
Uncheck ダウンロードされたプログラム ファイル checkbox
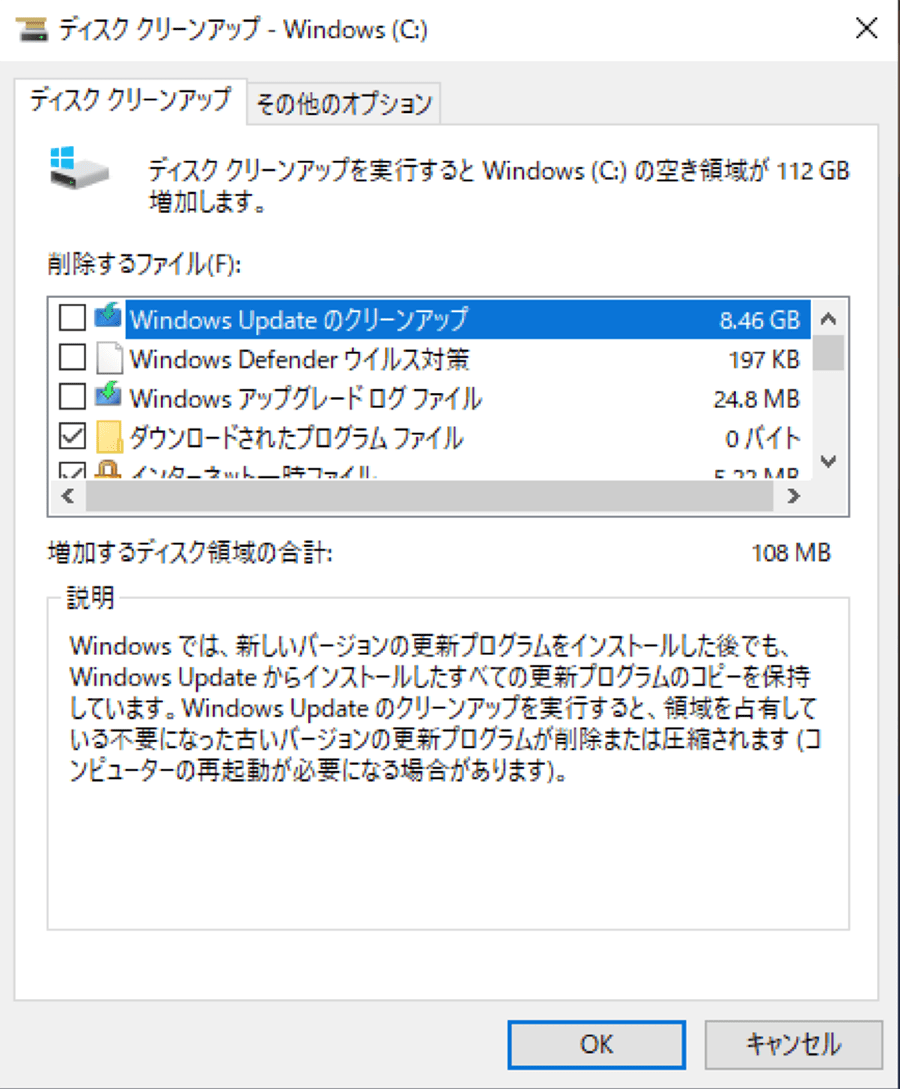point(72,437)
